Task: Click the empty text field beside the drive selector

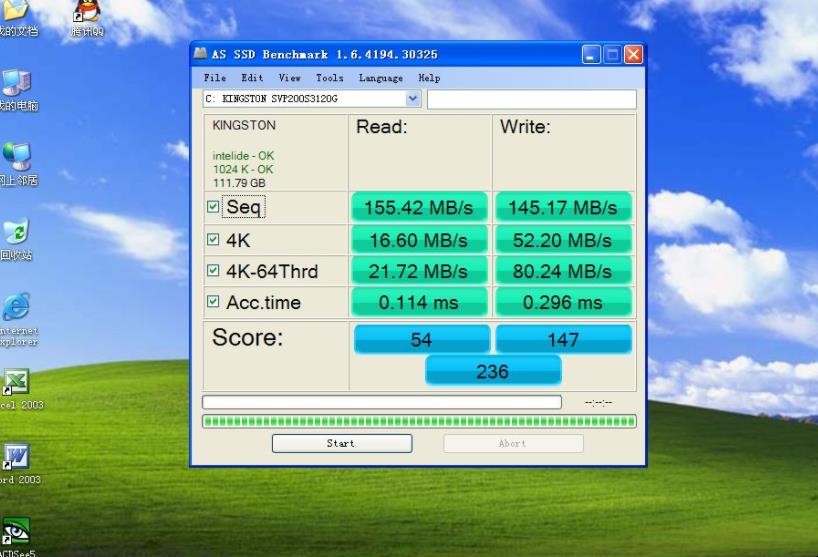Action: click(x=531, y=99)
